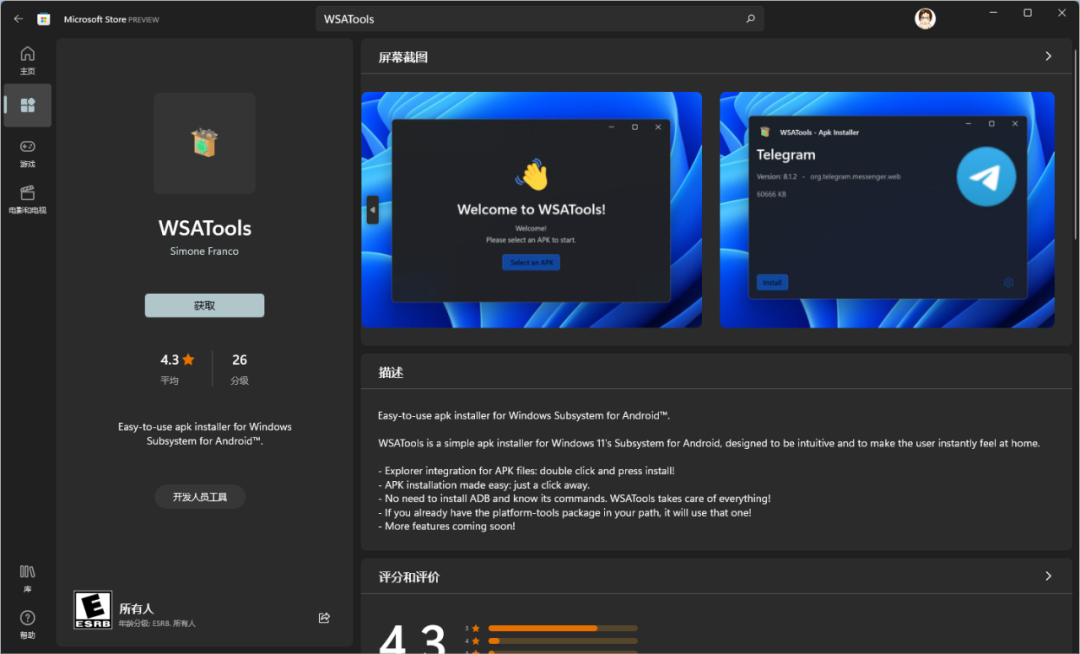Open the Home page from sidebar
Image resolution: width=1080 pixels, height=654 pixels.
[x=27, y=60]
